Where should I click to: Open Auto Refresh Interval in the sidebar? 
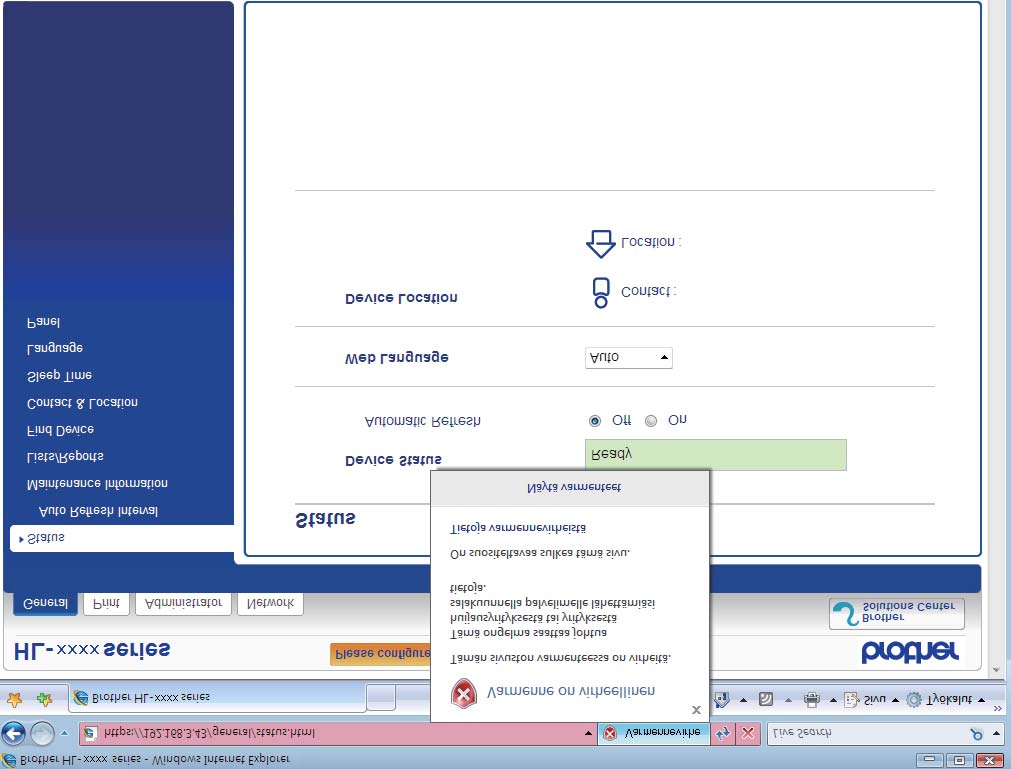[98, 511]
